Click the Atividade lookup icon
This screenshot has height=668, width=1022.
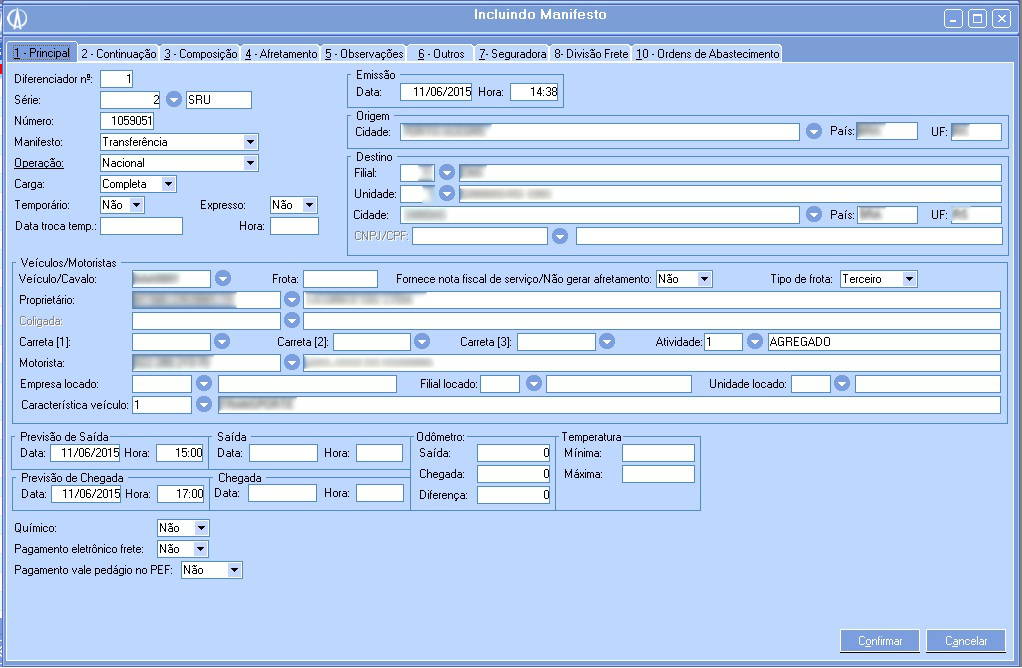pos(755,342)
